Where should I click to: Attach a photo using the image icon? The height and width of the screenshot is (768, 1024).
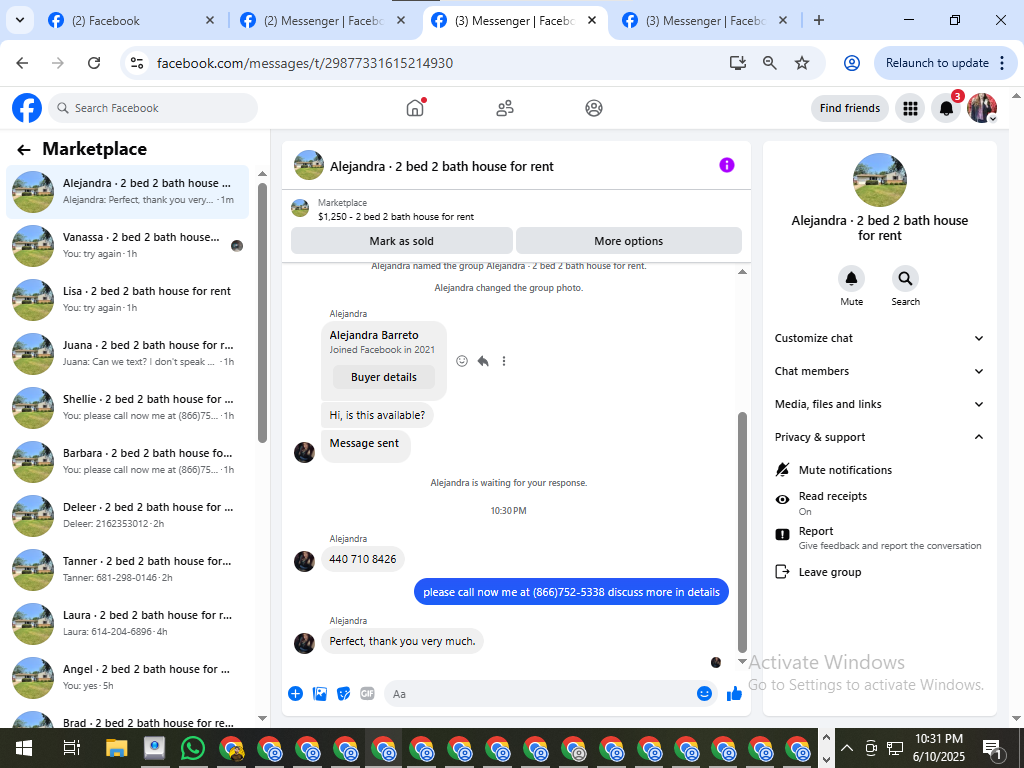320,694
